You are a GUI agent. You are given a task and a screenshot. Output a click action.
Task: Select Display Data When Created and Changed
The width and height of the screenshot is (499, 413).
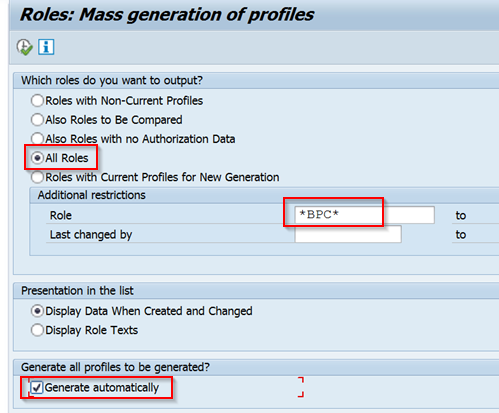[37, 311]
